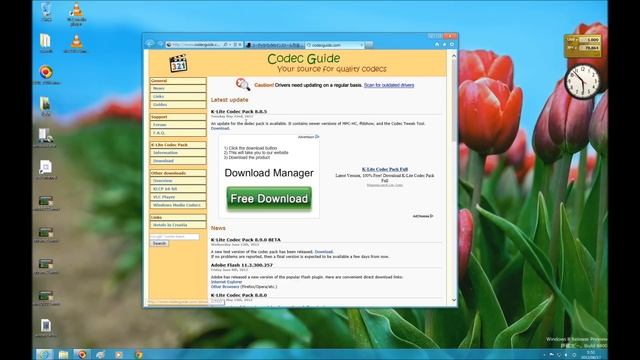Open the Recycle Bin on the desktop
The image size is (640, 360).
pos(46,11)
